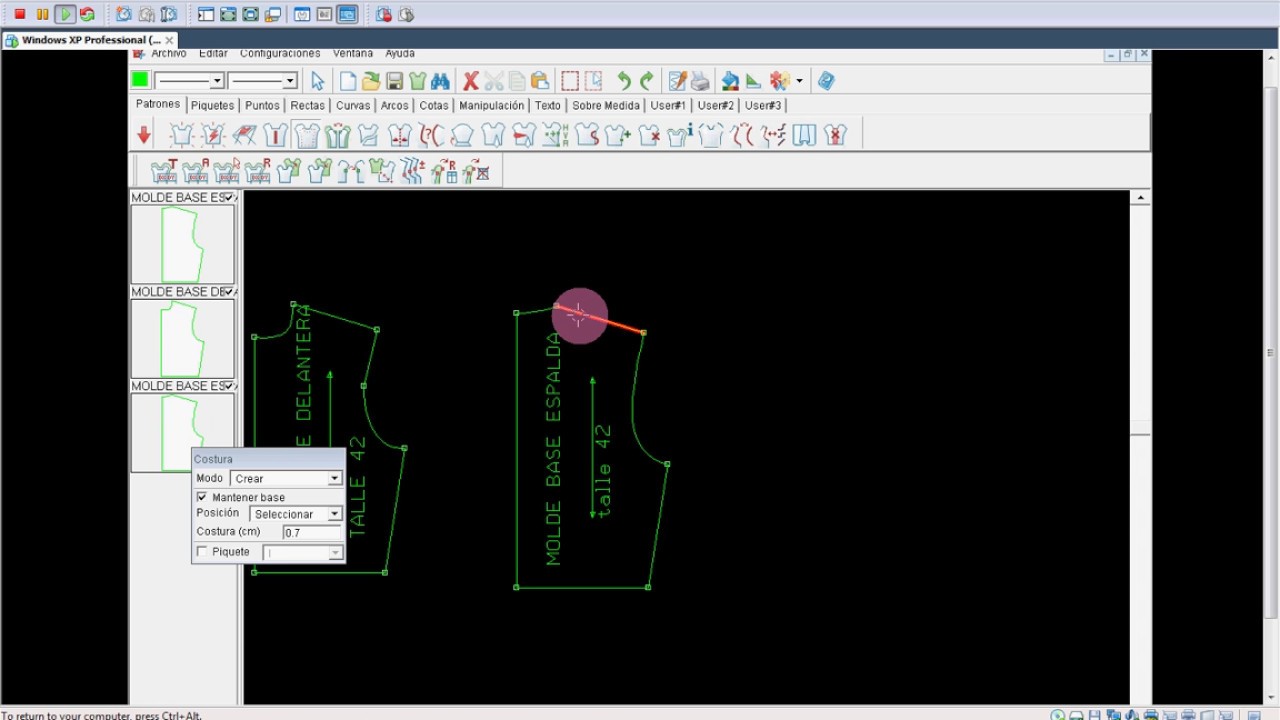Open the Ayuda menu
The width and height of the screenshot is (1280, 720).
click(400, 54)
